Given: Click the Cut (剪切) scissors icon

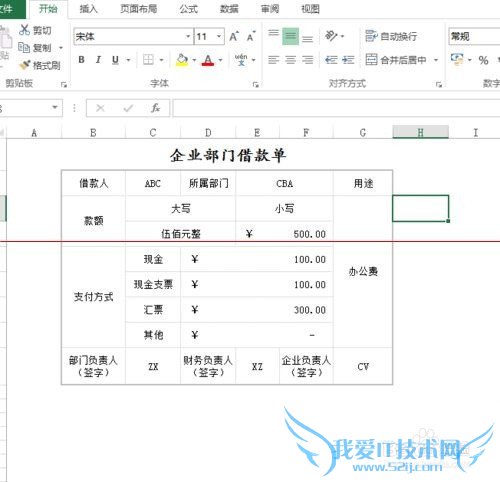Looking at the screenshot, I should (24, 30).
